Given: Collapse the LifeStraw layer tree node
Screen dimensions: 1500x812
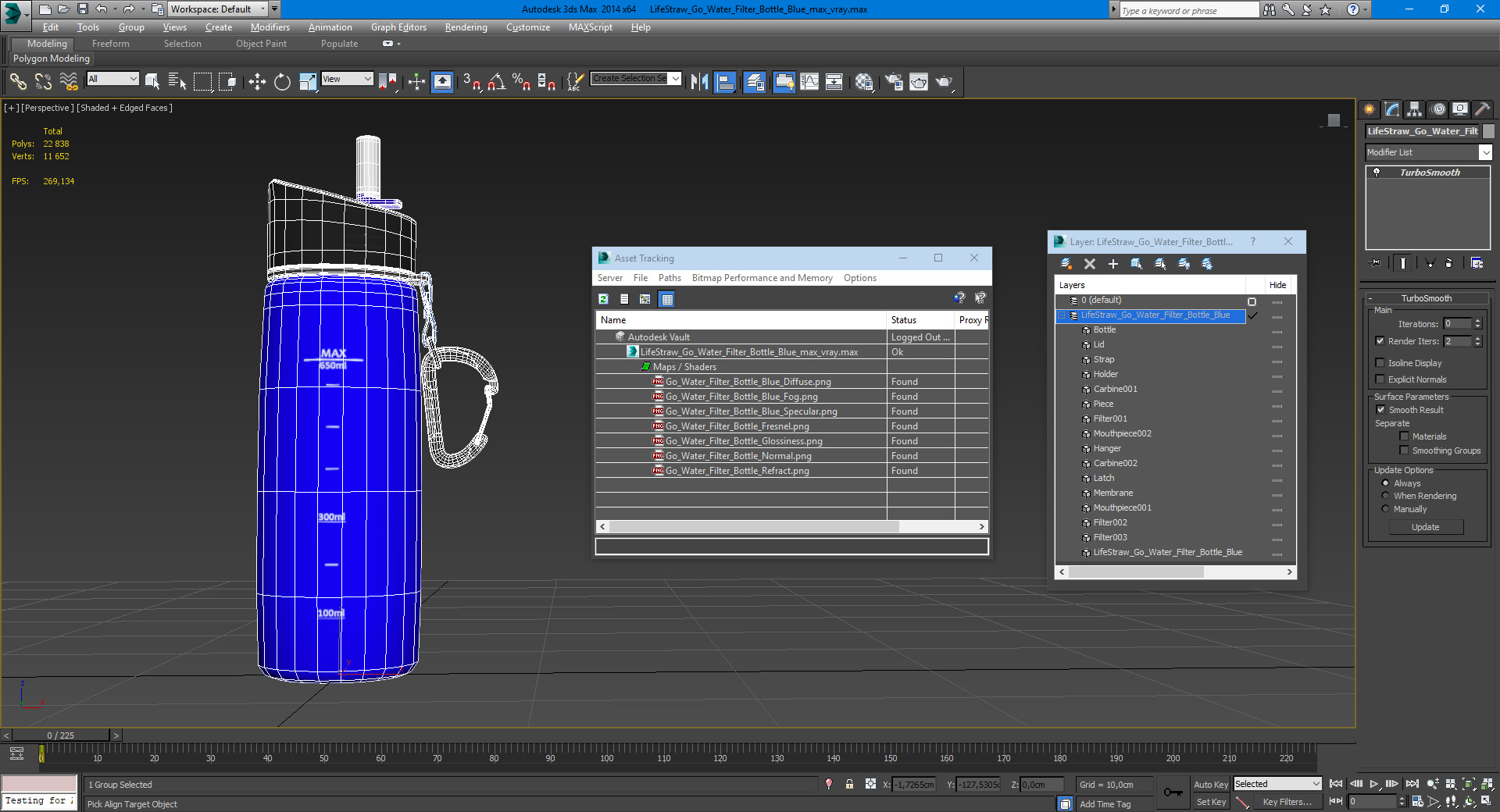Looking at the screenshot, I should point(1062,315).
